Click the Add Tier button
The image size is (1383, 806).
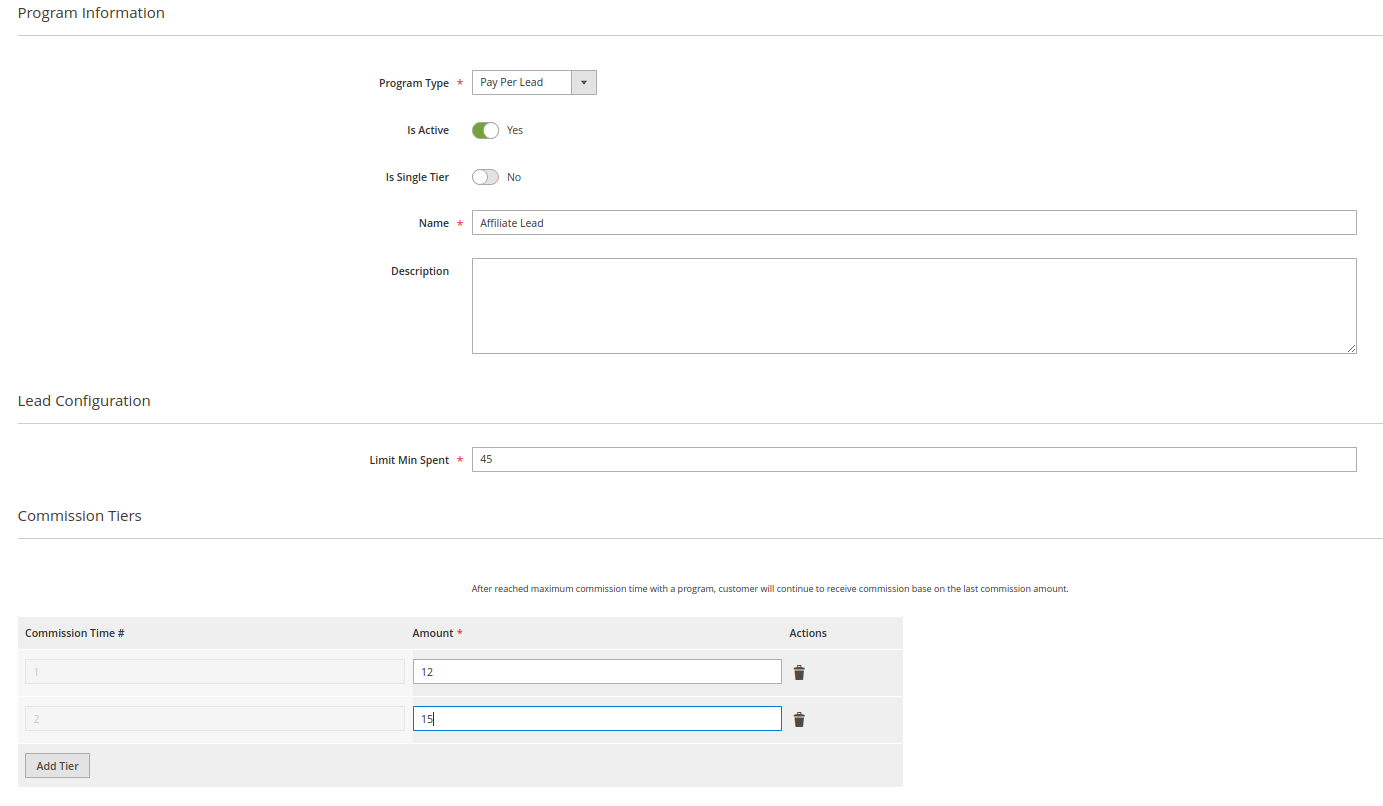coord(57,766)
